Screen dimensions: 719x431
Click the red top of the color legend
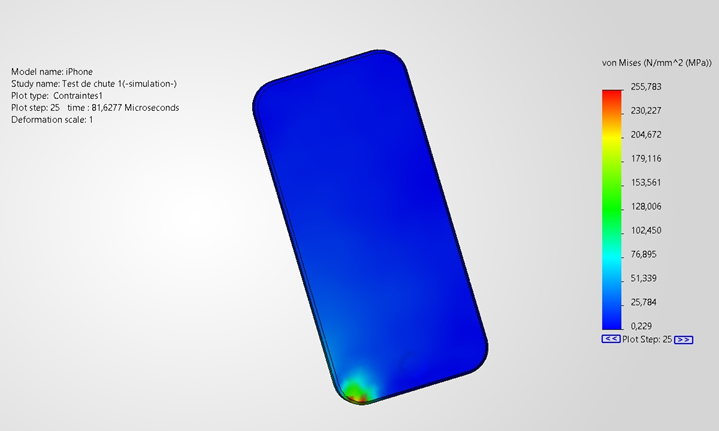611,94
